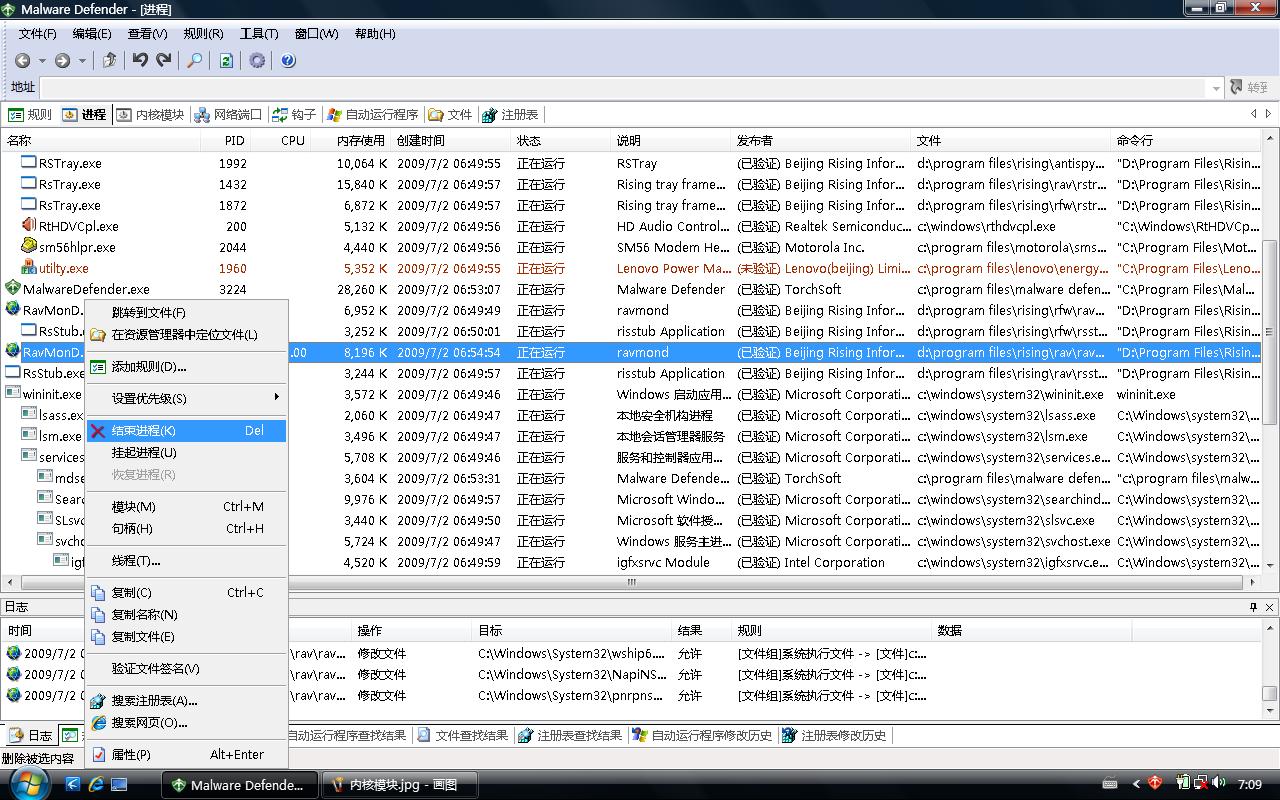Click the Undo arrow toolbar icon

point(140,61)
